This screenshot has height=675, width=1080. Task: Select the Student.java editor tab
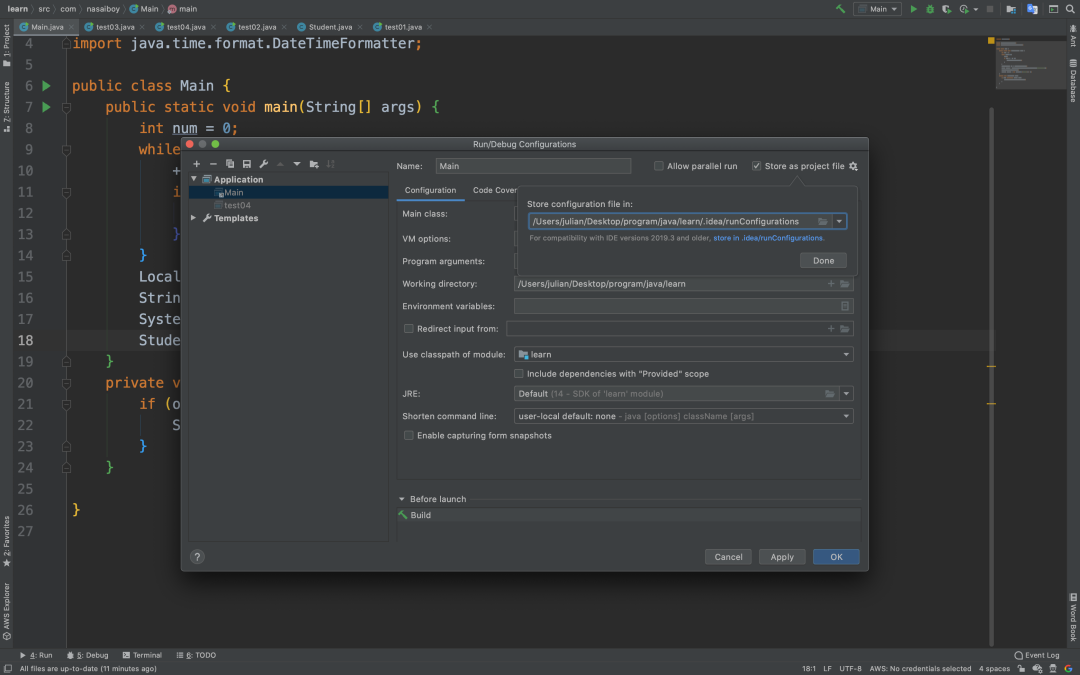330,27
